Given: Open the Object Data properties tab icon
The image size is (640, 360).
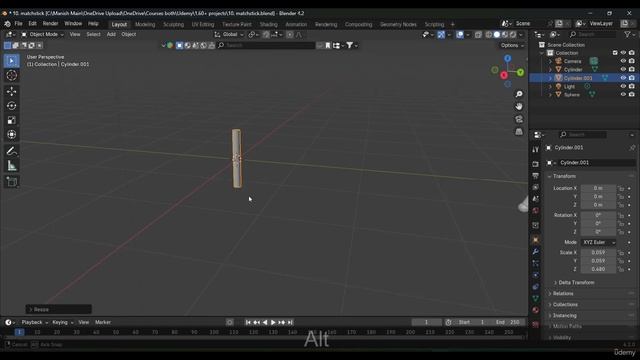Looking at the screenshot, I should (536, 298).
